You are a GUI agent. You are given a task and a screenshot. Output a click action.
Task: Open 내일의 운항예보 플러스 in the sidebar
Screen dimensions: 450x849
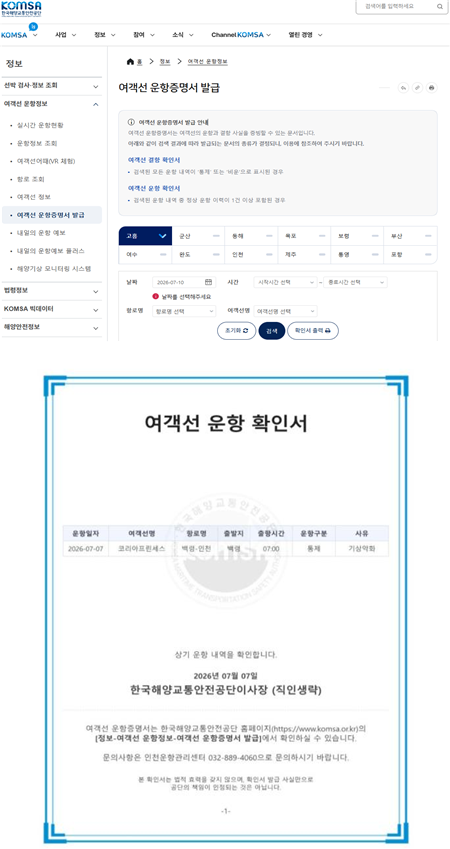(x=51, y=251)
